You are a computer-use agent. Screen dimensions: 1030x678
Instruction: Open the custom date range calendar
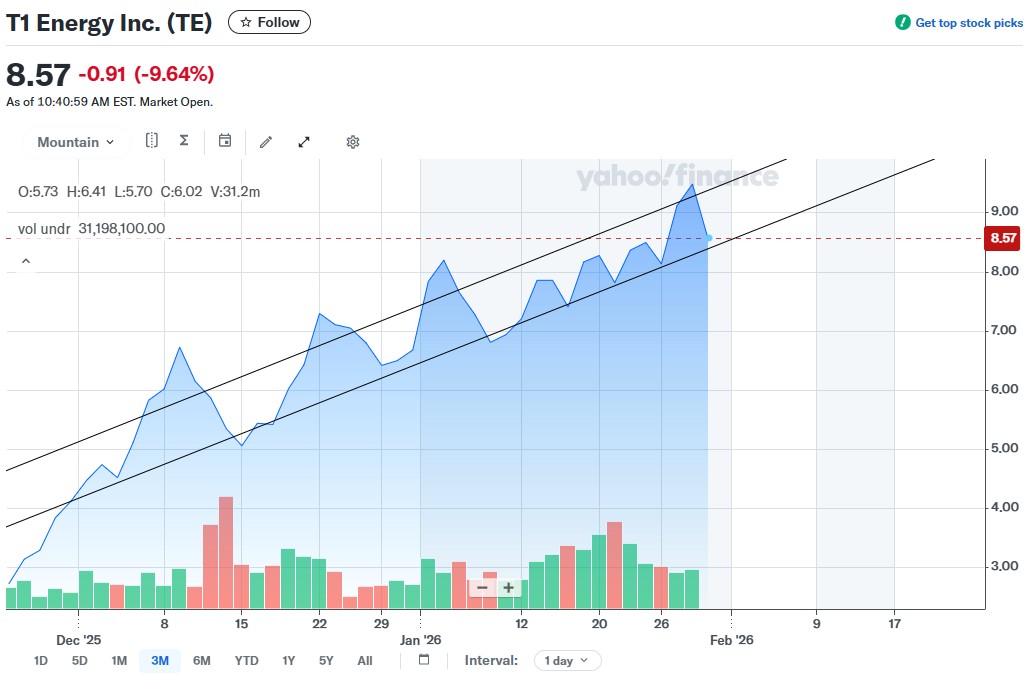click(x=424, y=660)
